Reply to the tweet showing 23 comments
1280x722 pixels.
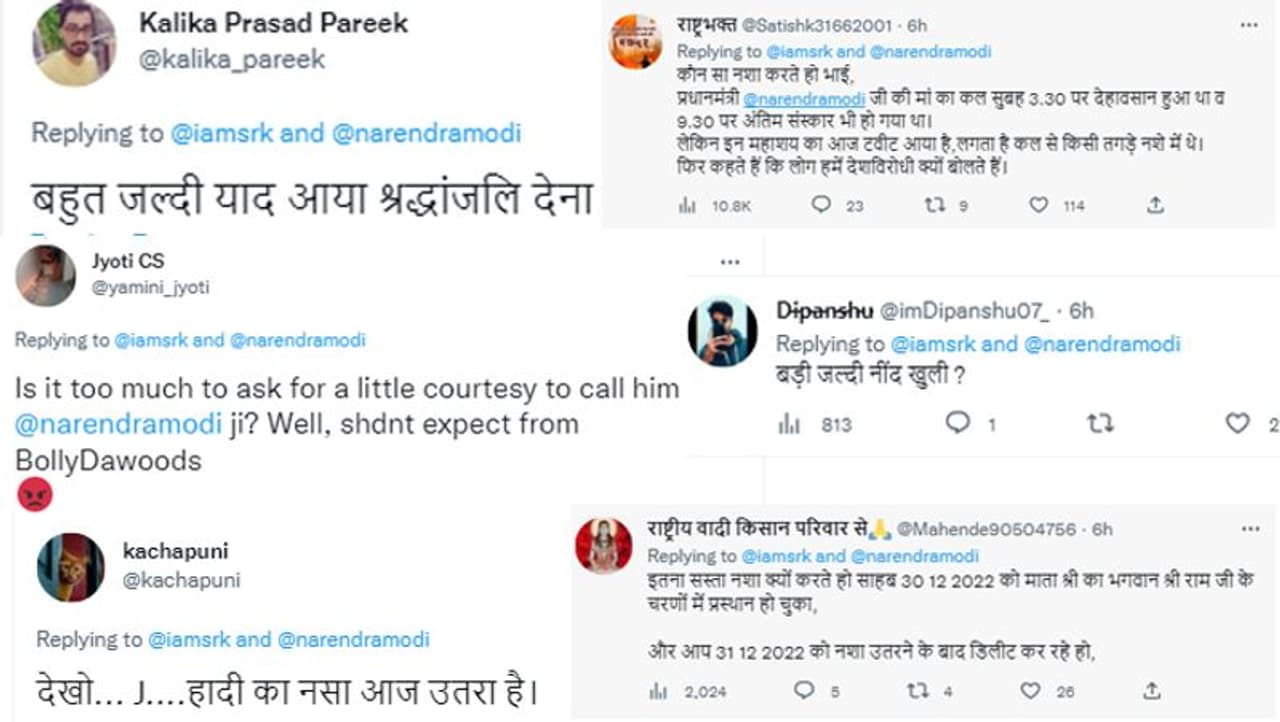point(822,205)
